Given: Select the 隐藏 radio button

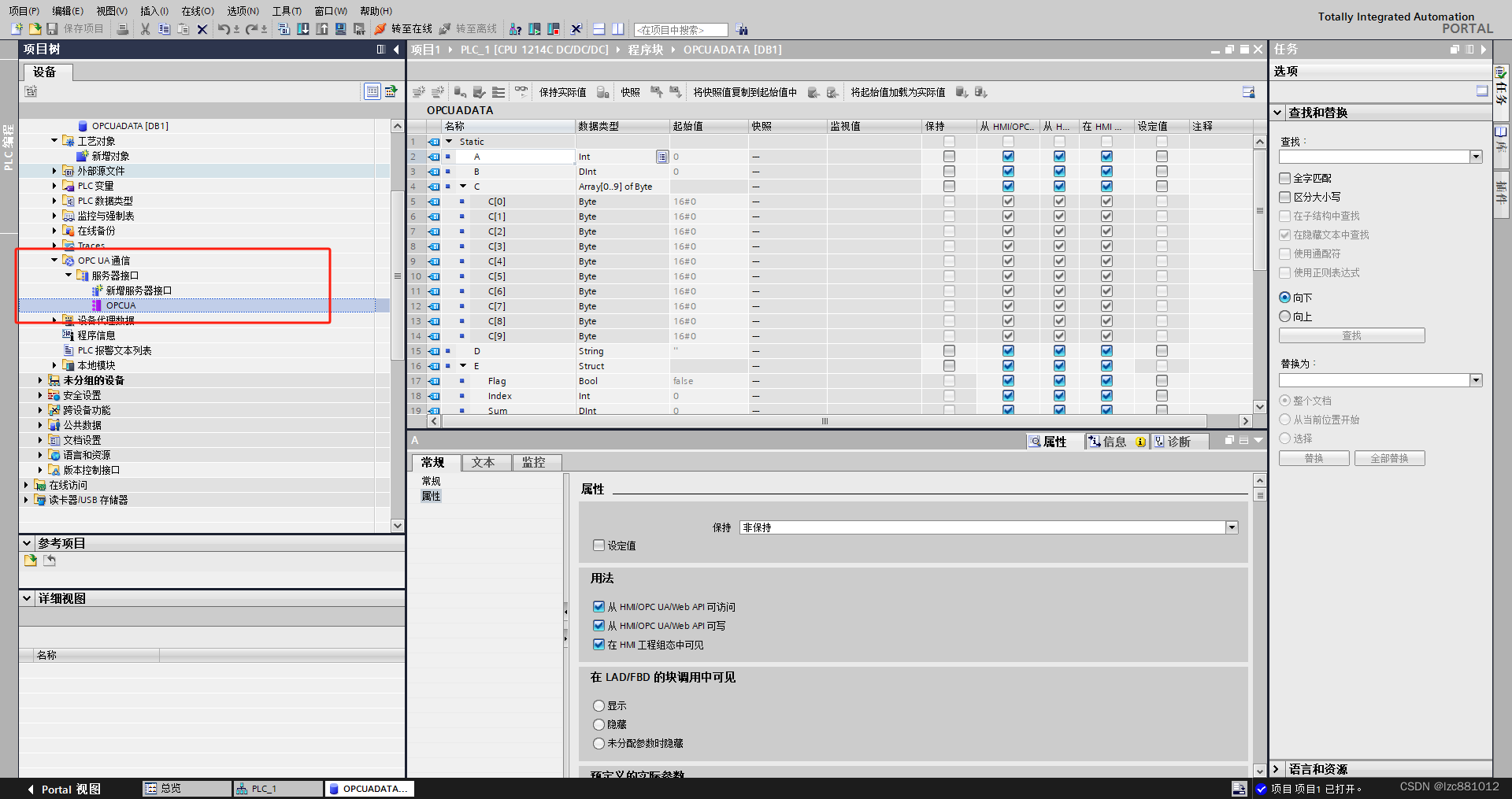Looking at the screenshot, I should (598, 725).
